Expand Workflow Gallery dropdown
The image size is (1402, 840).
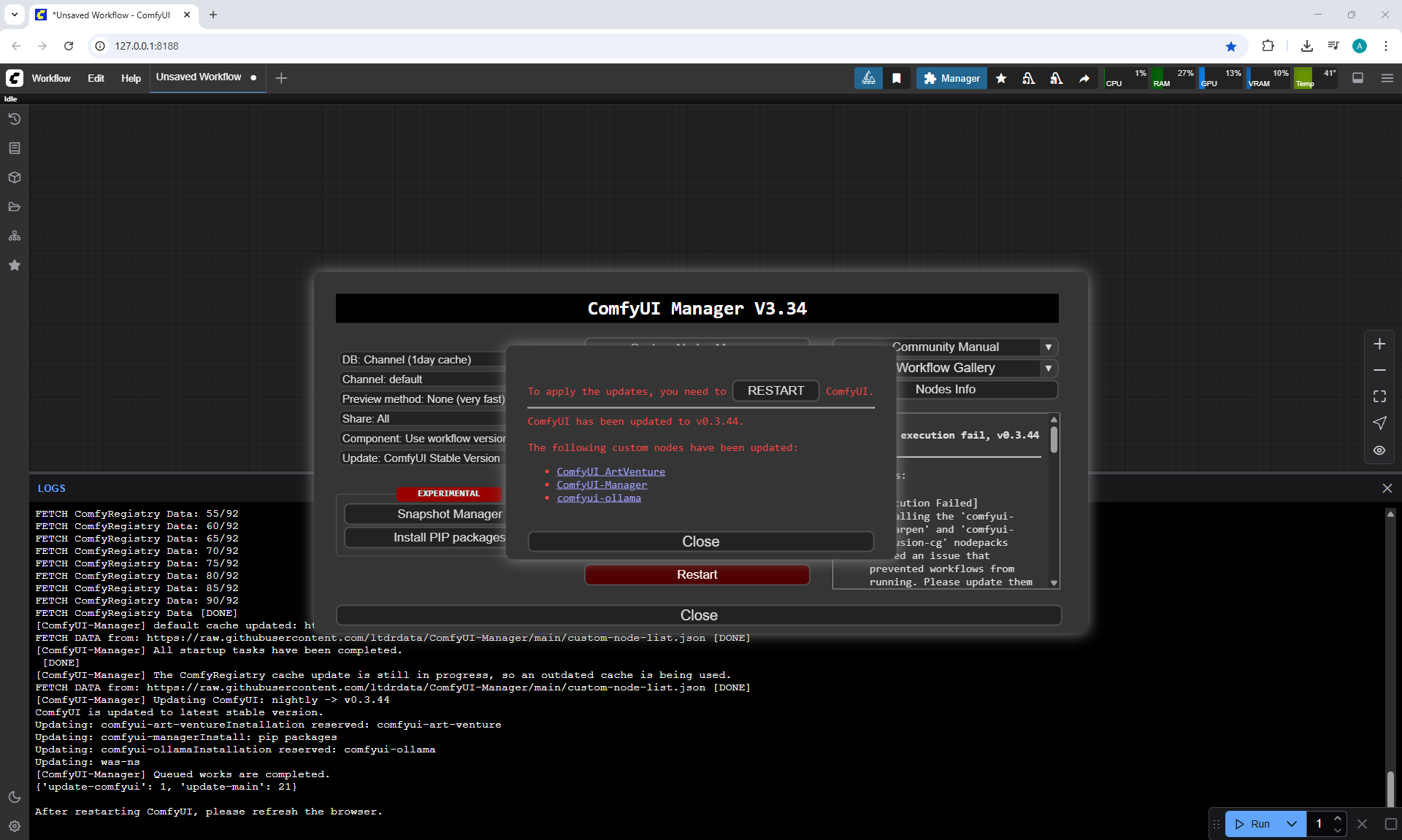tap(1048, 369)
